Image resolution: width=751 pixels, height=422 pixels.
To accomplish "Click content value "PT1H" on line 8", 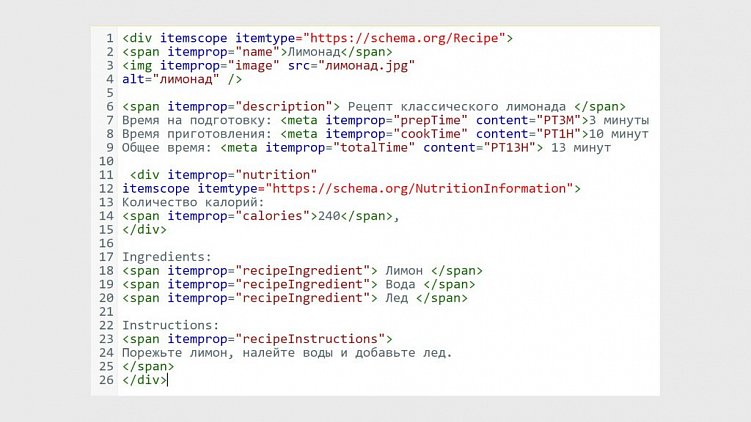I will pyautogui.click(x=558, y=134).
